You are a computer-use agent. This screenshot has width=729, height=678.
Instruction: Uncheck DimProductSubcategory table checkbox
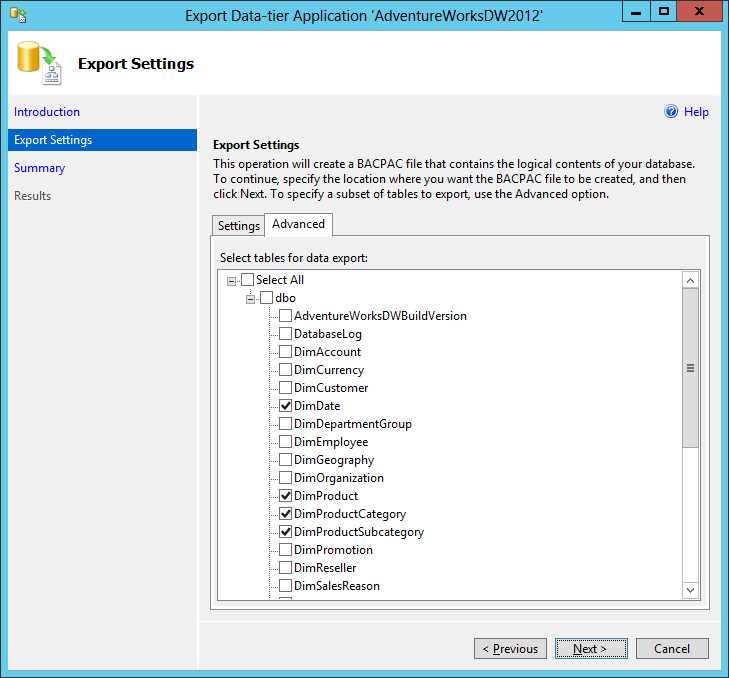[x=285, y=532]
